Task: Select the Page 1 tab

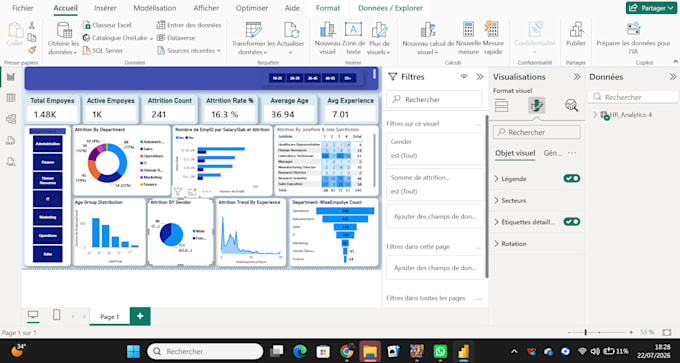Action: [109, 317]
